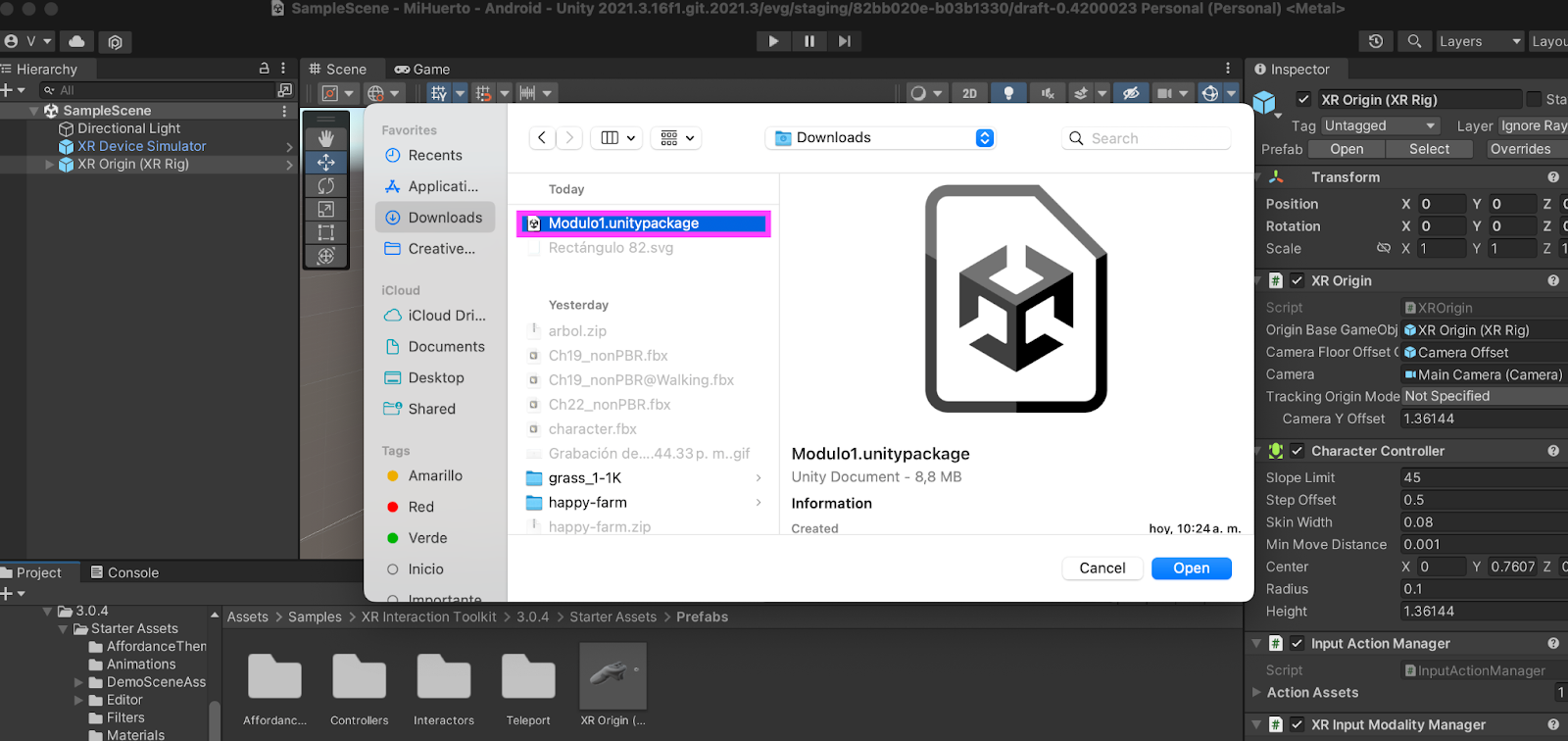Image resolution: width=1568 pixels, height=741 pixels.
Task: Open the group-by grid dropdown
Action: (x=677, y=138)
